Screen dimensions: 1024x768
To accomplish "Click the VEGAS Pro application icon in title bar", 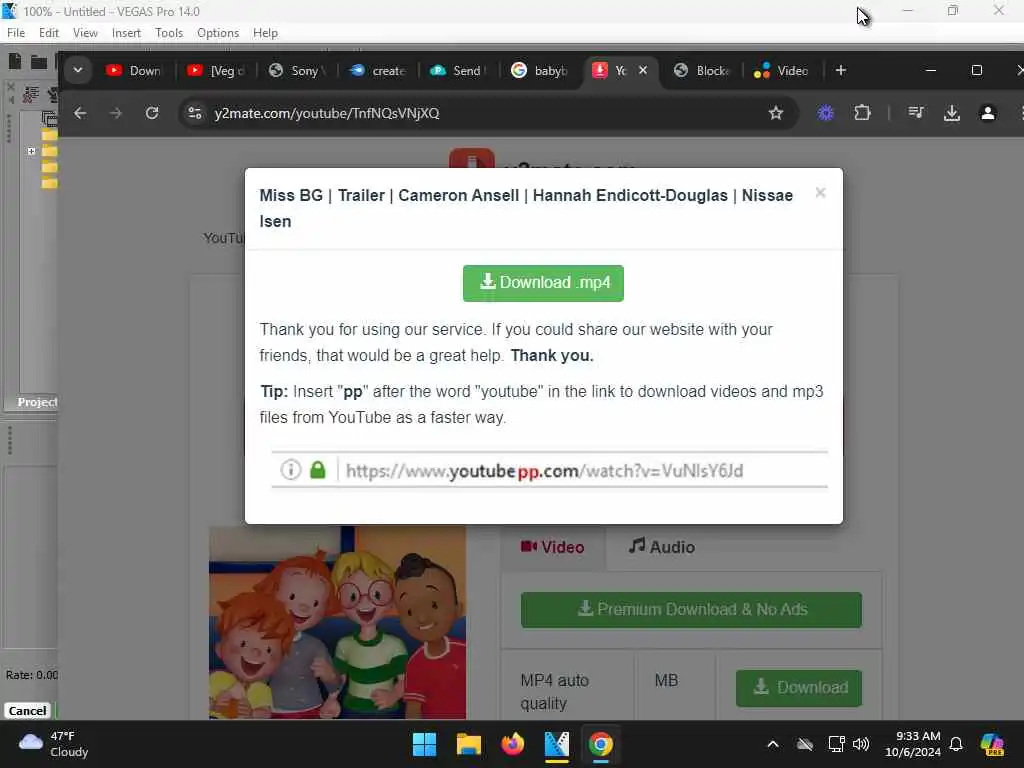I will pyautogui.click(x=9, y=11).
